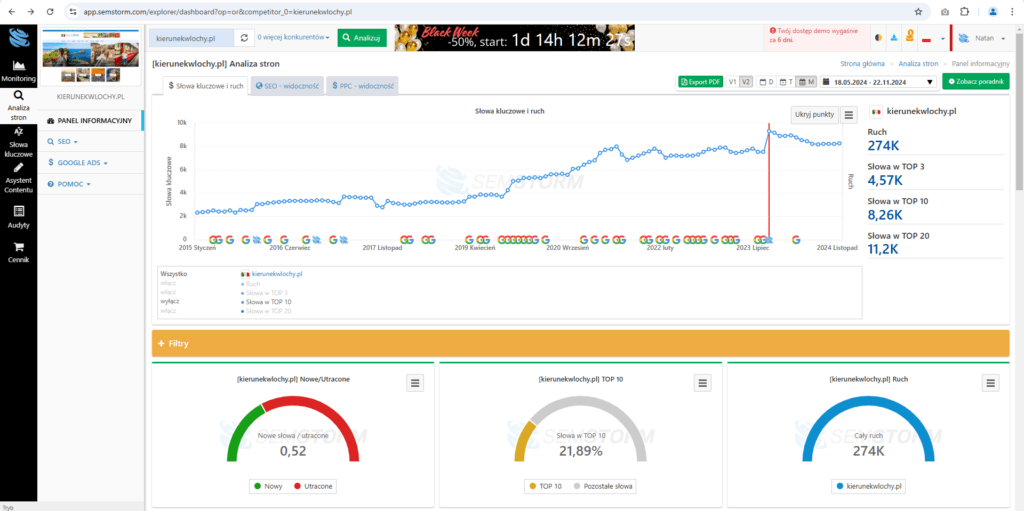Enable the Ruch series in chart legend

(x=251, y=284)
